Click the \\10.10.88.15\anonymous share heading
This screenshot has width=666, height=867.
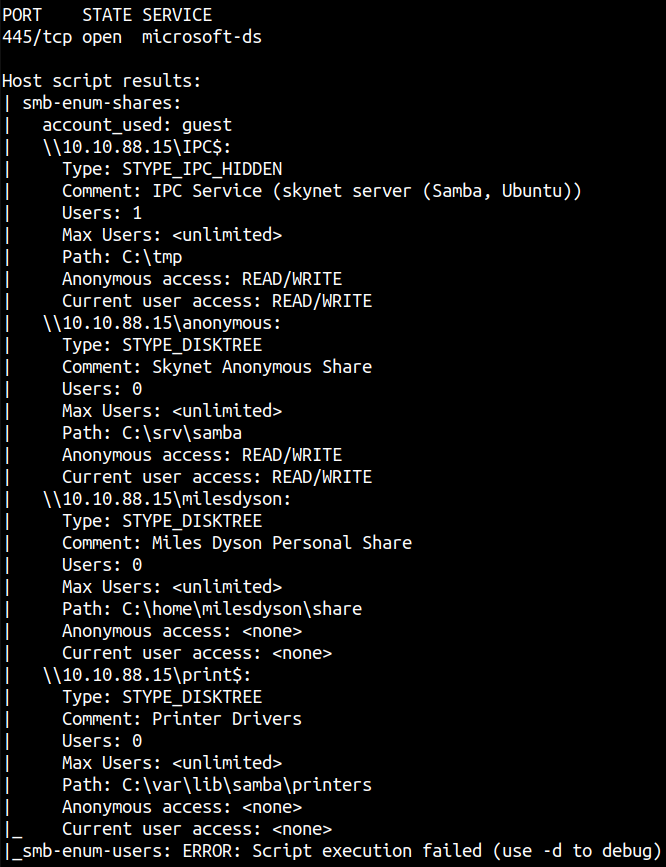click(x=161, y=323)
